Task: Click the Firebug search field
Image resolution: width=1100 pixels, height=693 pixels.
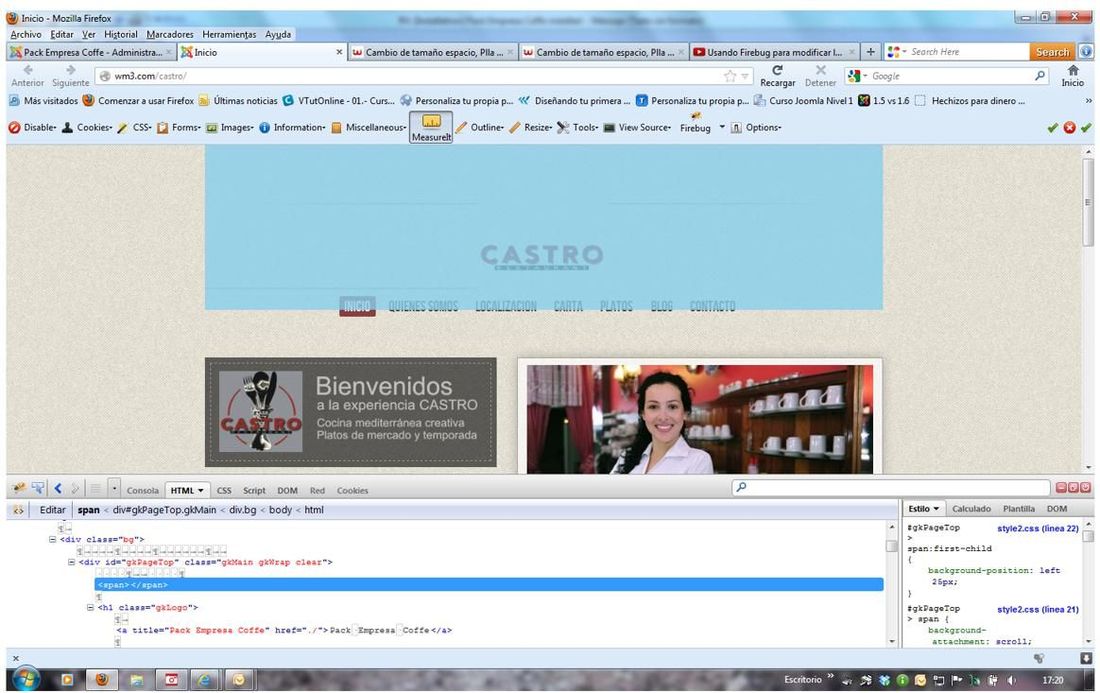Action: (891, 487)
